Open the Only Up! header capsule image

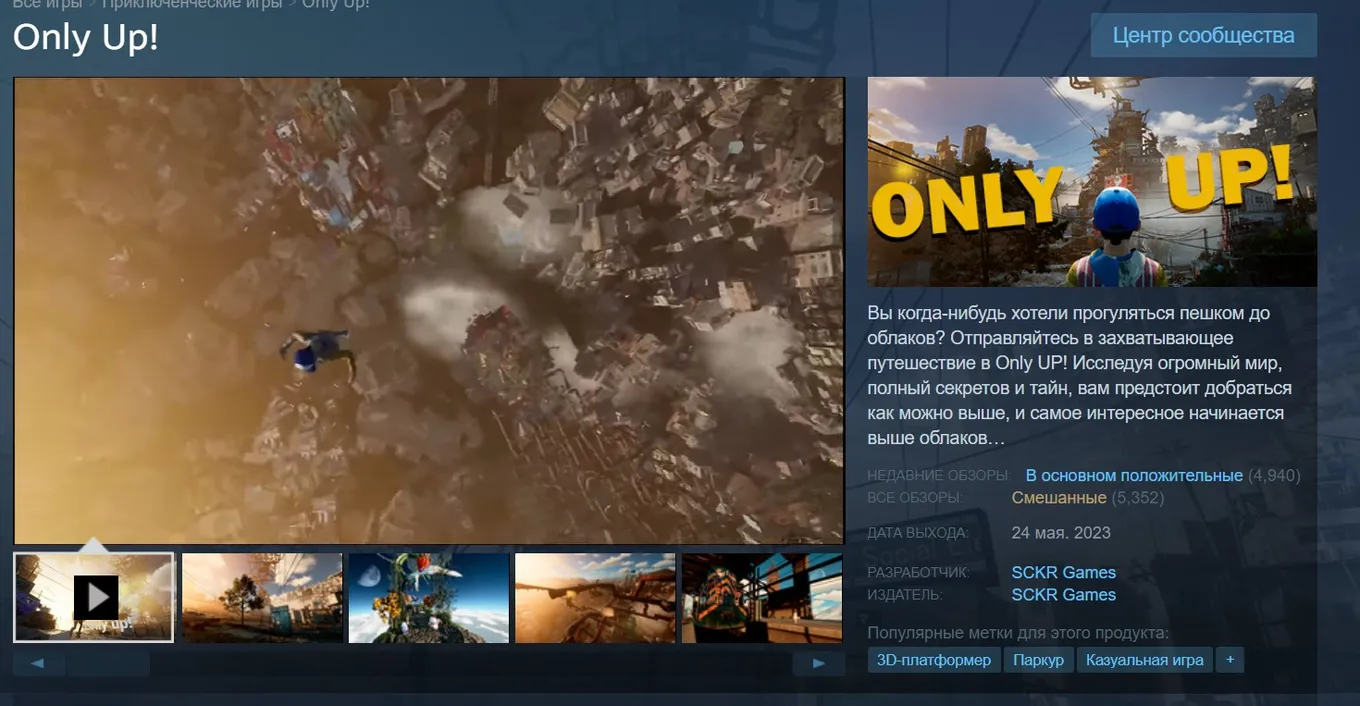1092,182
